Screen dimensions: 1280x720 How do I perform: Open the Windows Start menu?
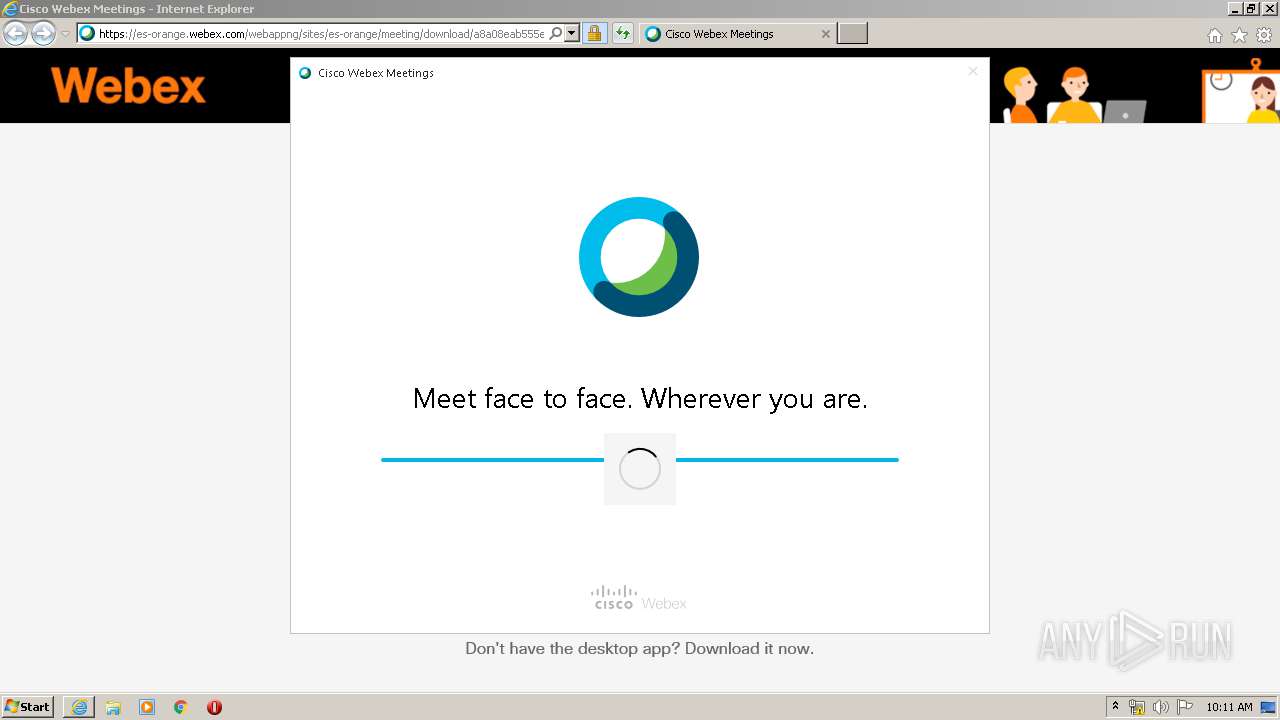click(28, 707)
